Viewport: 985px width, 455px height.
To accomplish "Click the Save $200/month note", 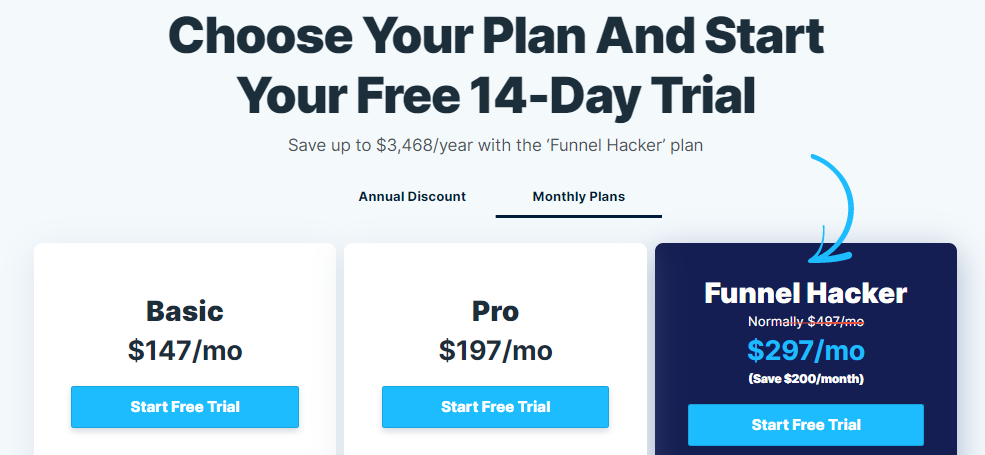I will [806, 380].
